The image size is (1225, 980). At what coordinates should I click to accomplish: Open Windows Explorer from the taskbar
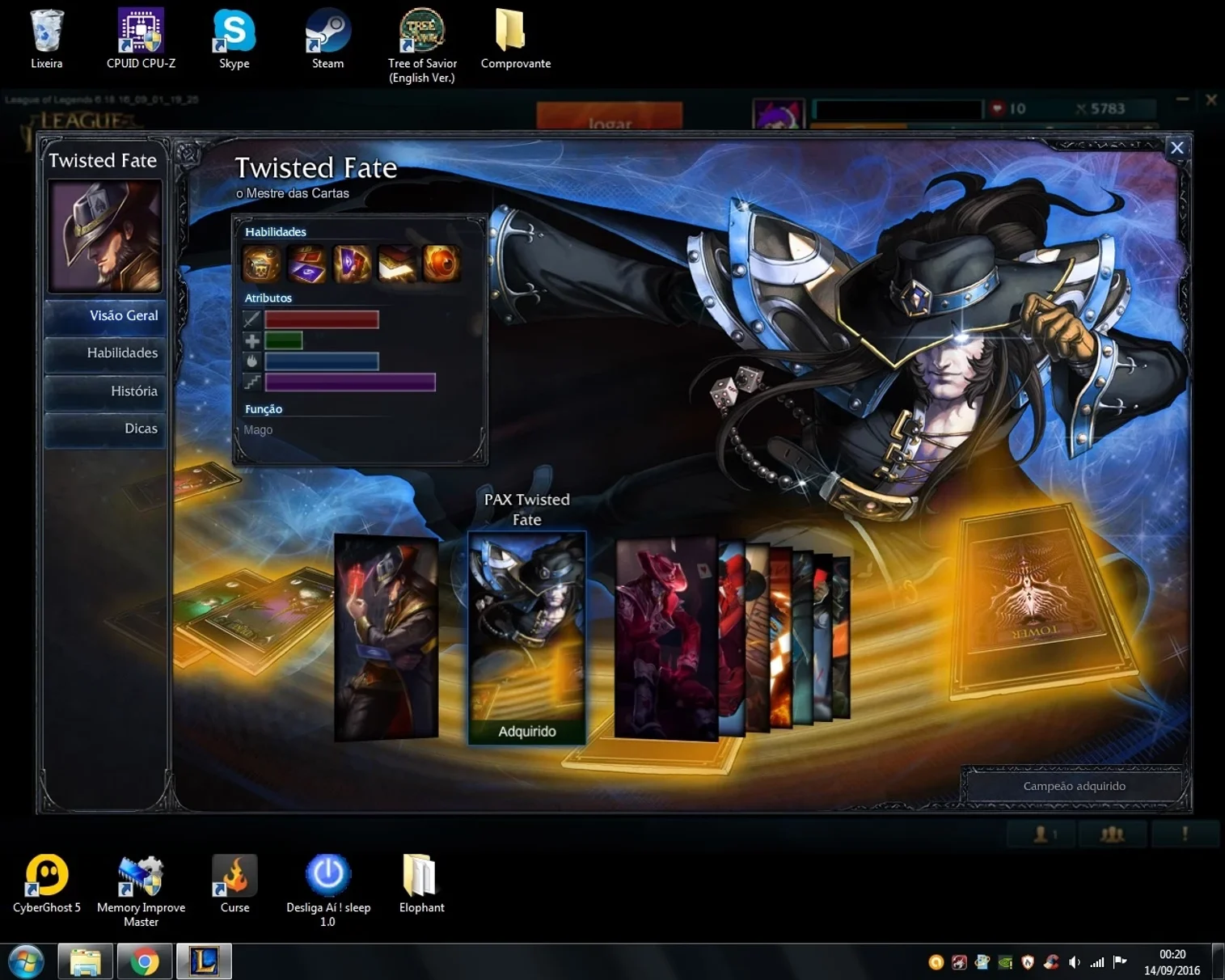[x=85, y=962]
